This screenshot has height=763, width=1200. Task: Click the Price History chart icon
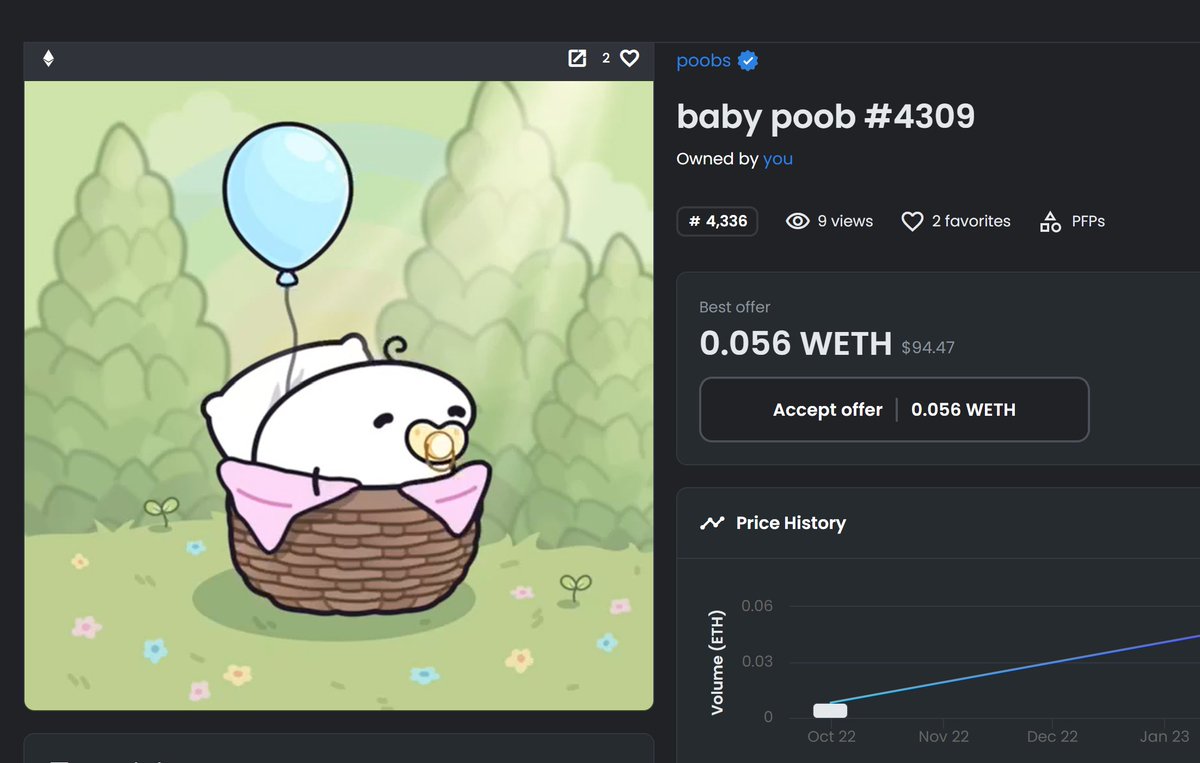[x=712, y=523]
